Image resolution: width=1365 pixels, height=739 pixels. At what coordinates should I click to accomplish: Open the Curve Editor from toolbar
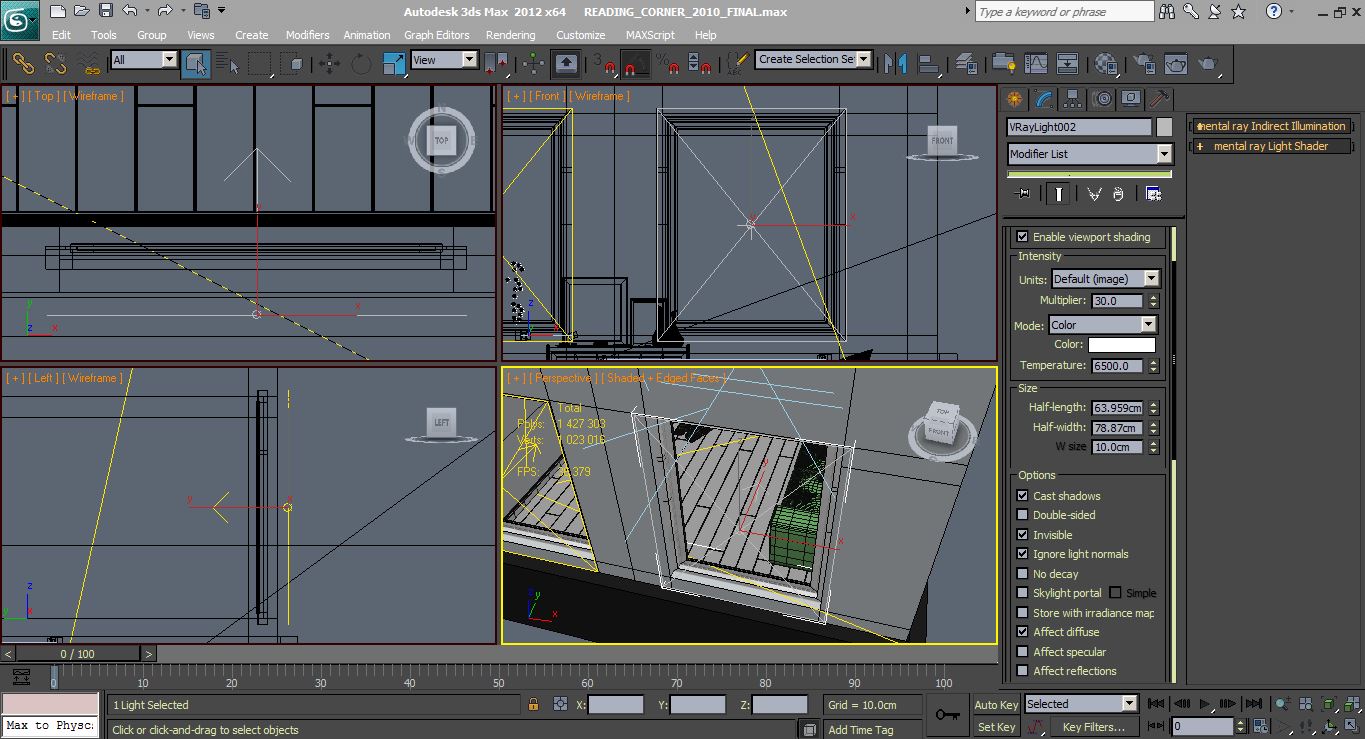[1035, 64]
